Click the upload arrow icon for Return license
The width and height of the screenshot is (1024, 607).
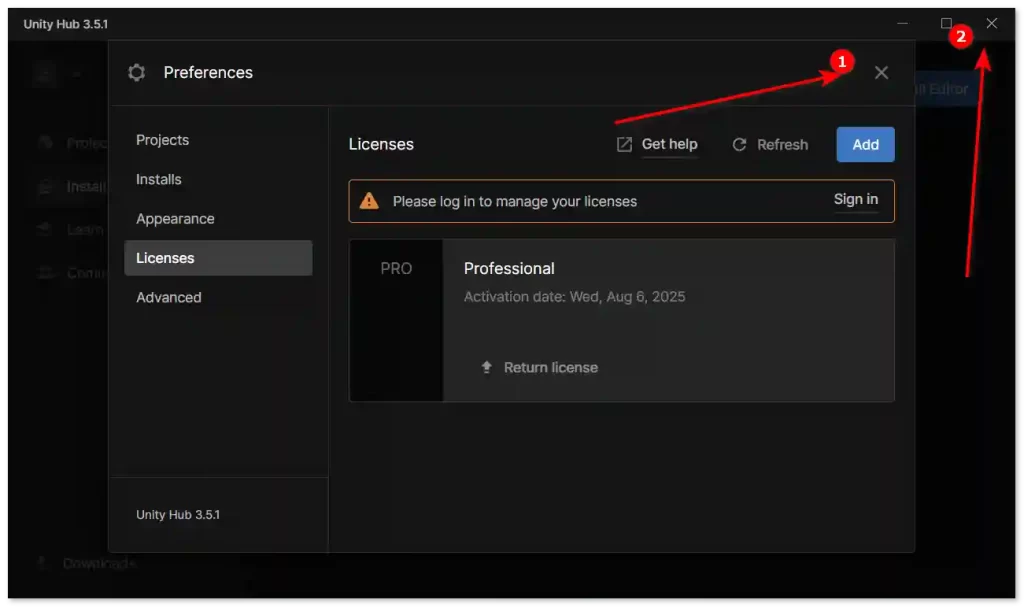pos(487,367)
